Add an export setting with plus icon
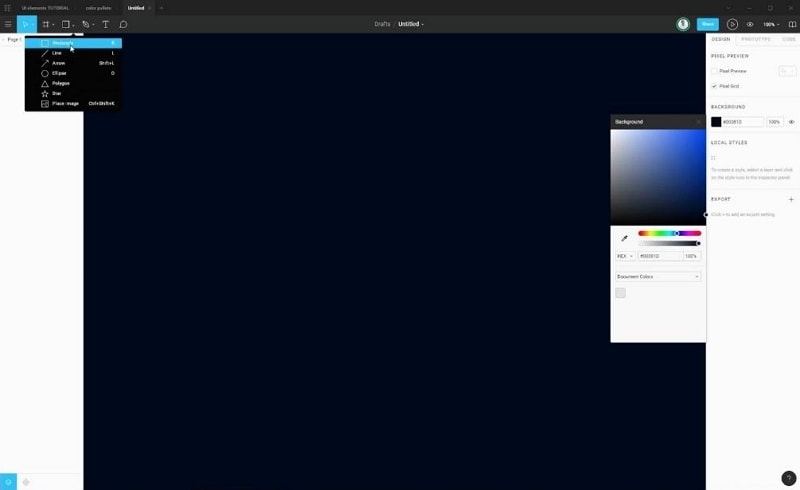 [791, 199]
